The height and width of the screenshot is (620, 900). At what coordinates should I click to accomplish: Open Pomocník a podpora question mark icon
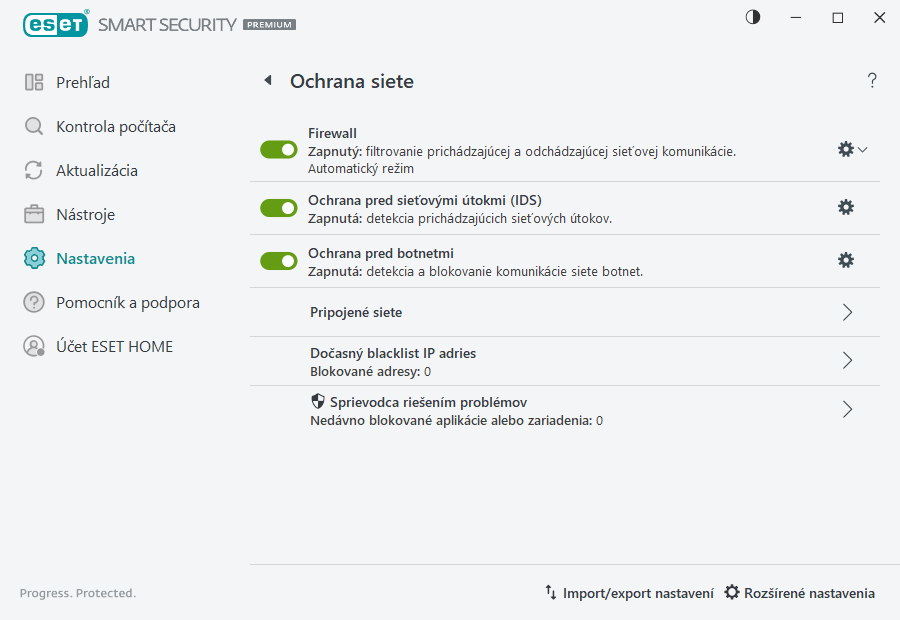(33, 302)
